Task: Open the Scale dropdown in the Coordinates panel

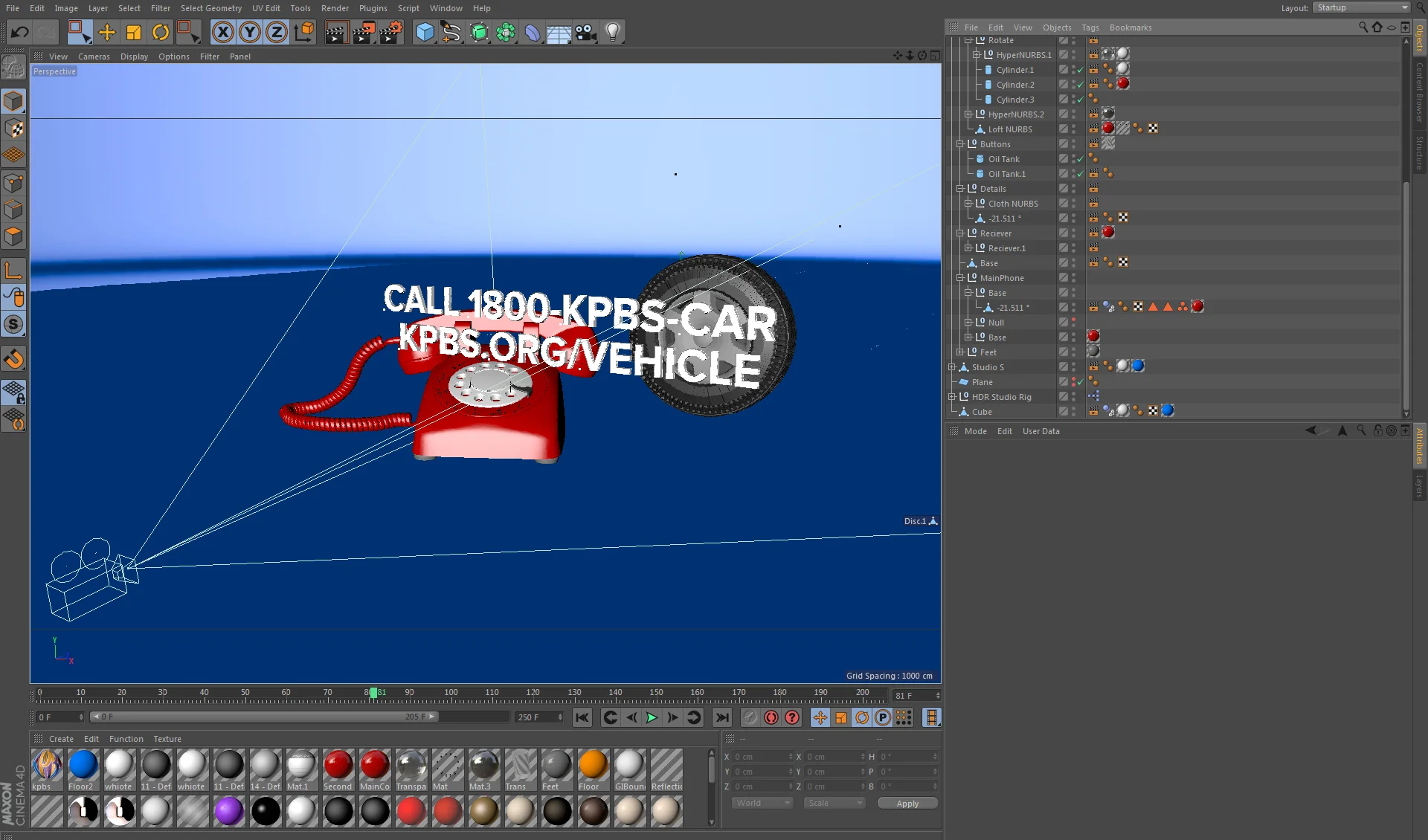Action: pyautogui.click(x=835, y=804)
